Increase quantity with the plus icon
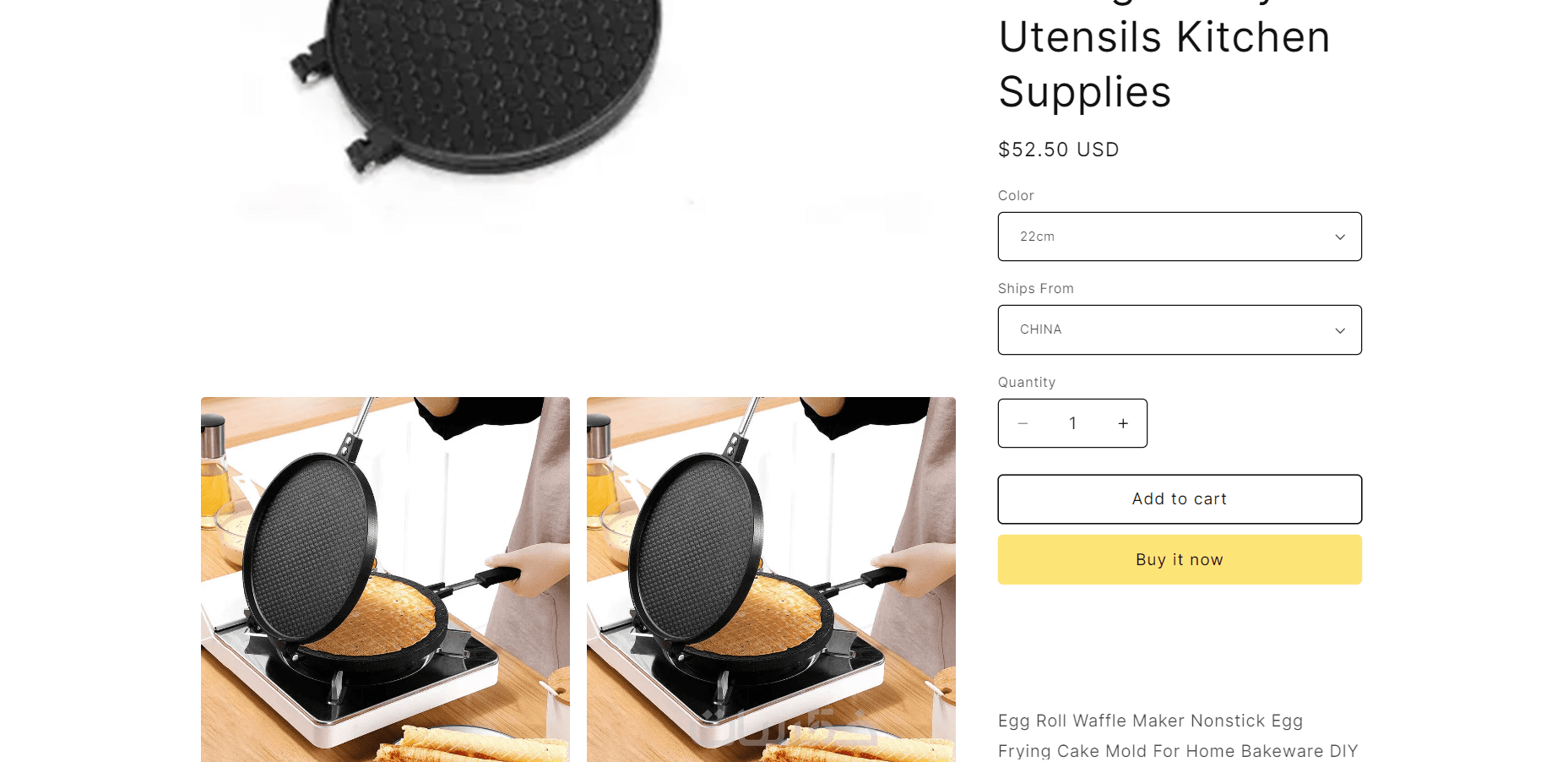 pyautogui.click(x=1123, y=423)
